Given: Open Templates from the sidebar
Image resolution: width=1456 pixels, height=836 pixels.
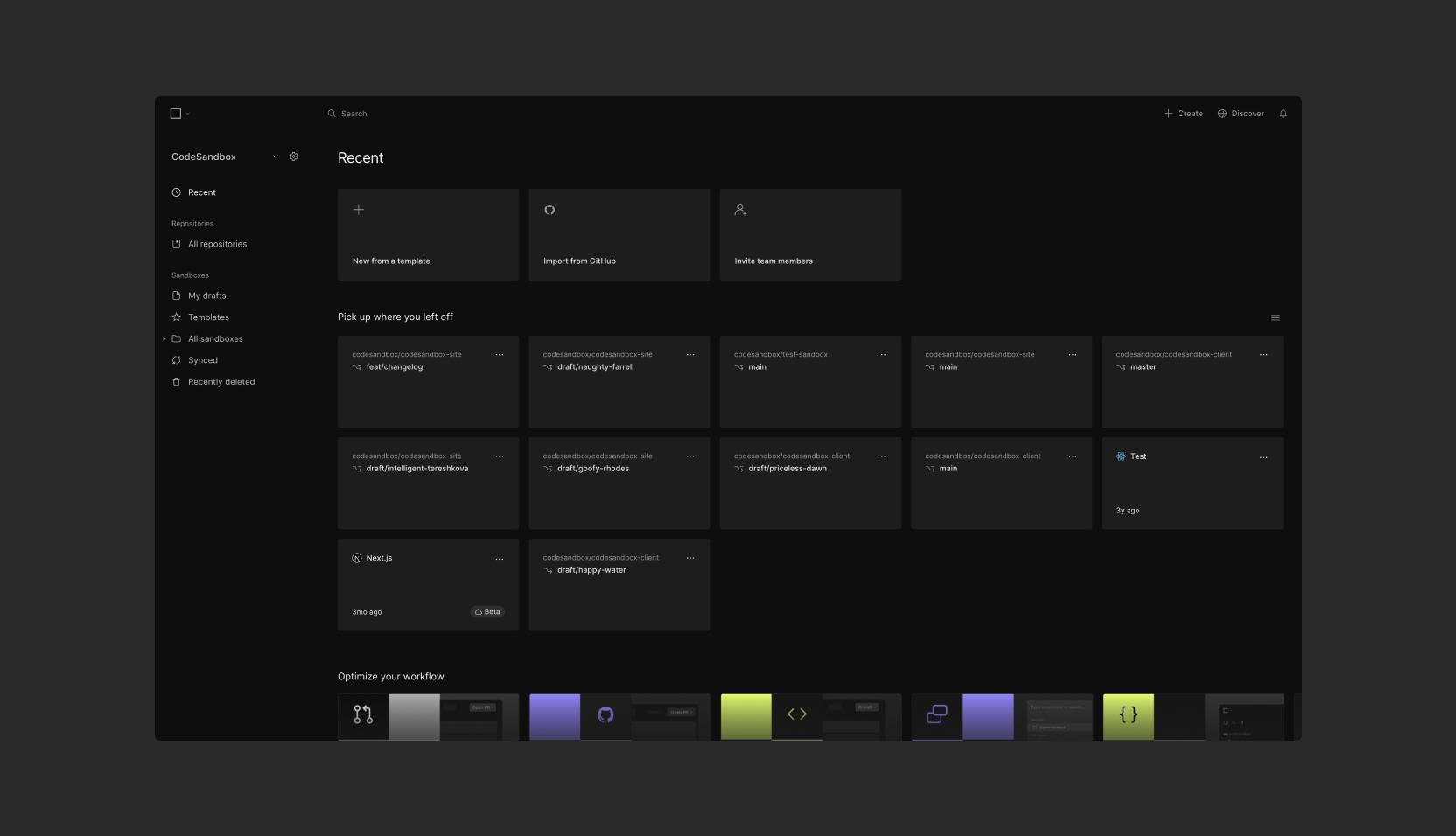Looking at the screenshot, I should 207,317.
